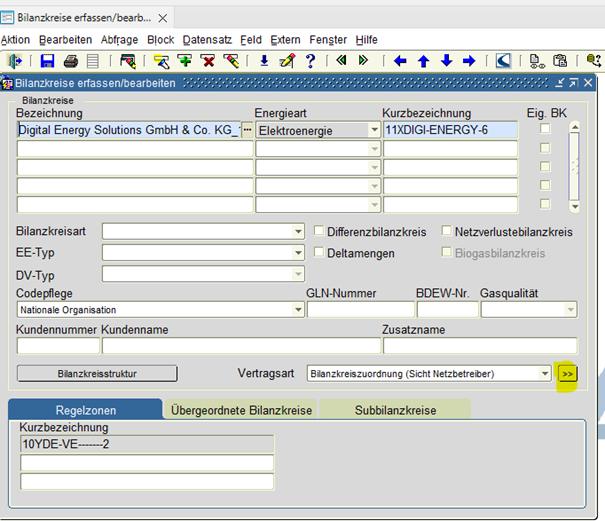Screen dimensions: 605x521
Task: Open the Codepflege Nationale Organisation dropdown
Action: point(298,310)
